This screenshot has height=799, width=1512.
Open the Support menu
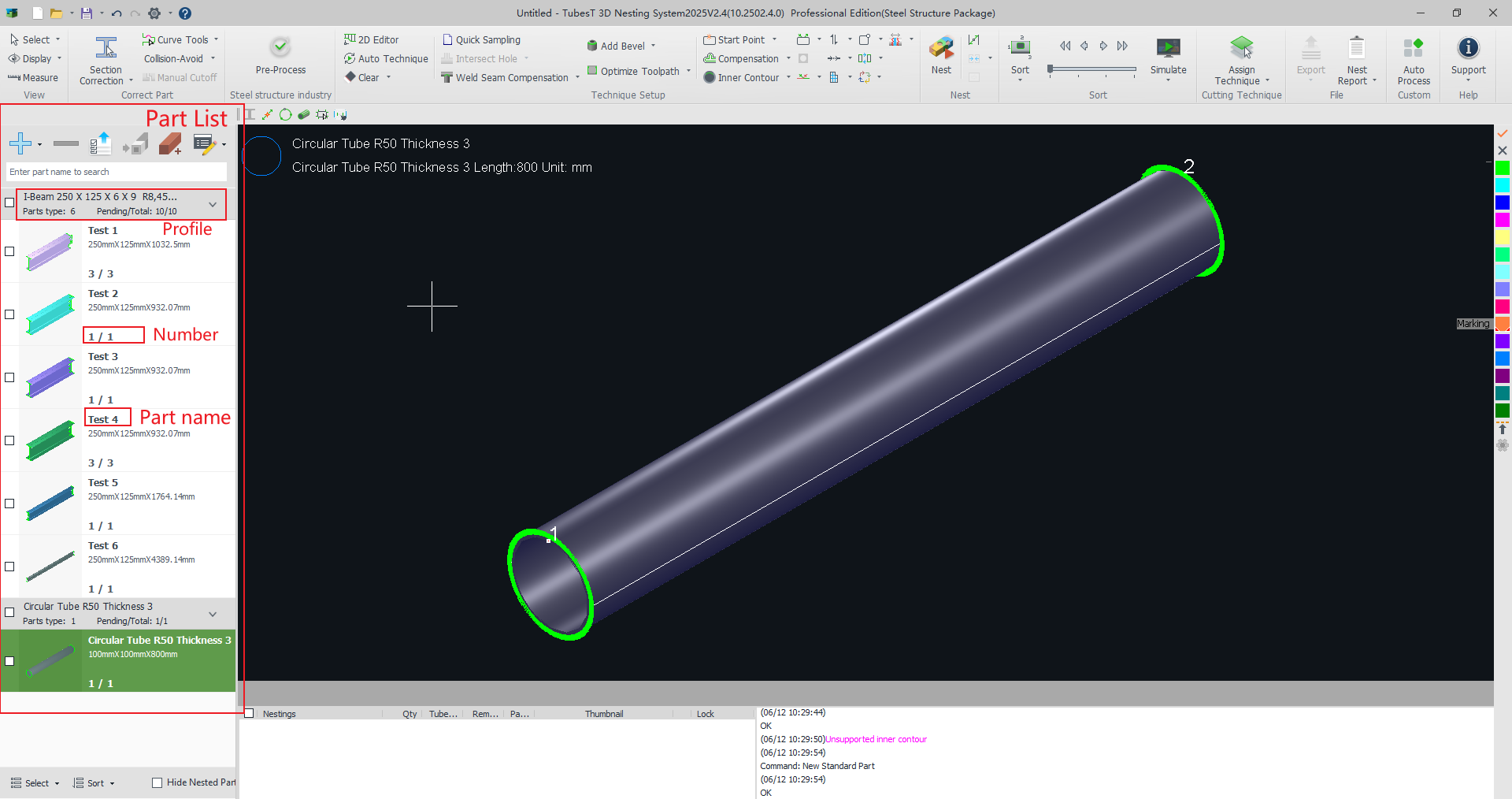point(1468,59)
